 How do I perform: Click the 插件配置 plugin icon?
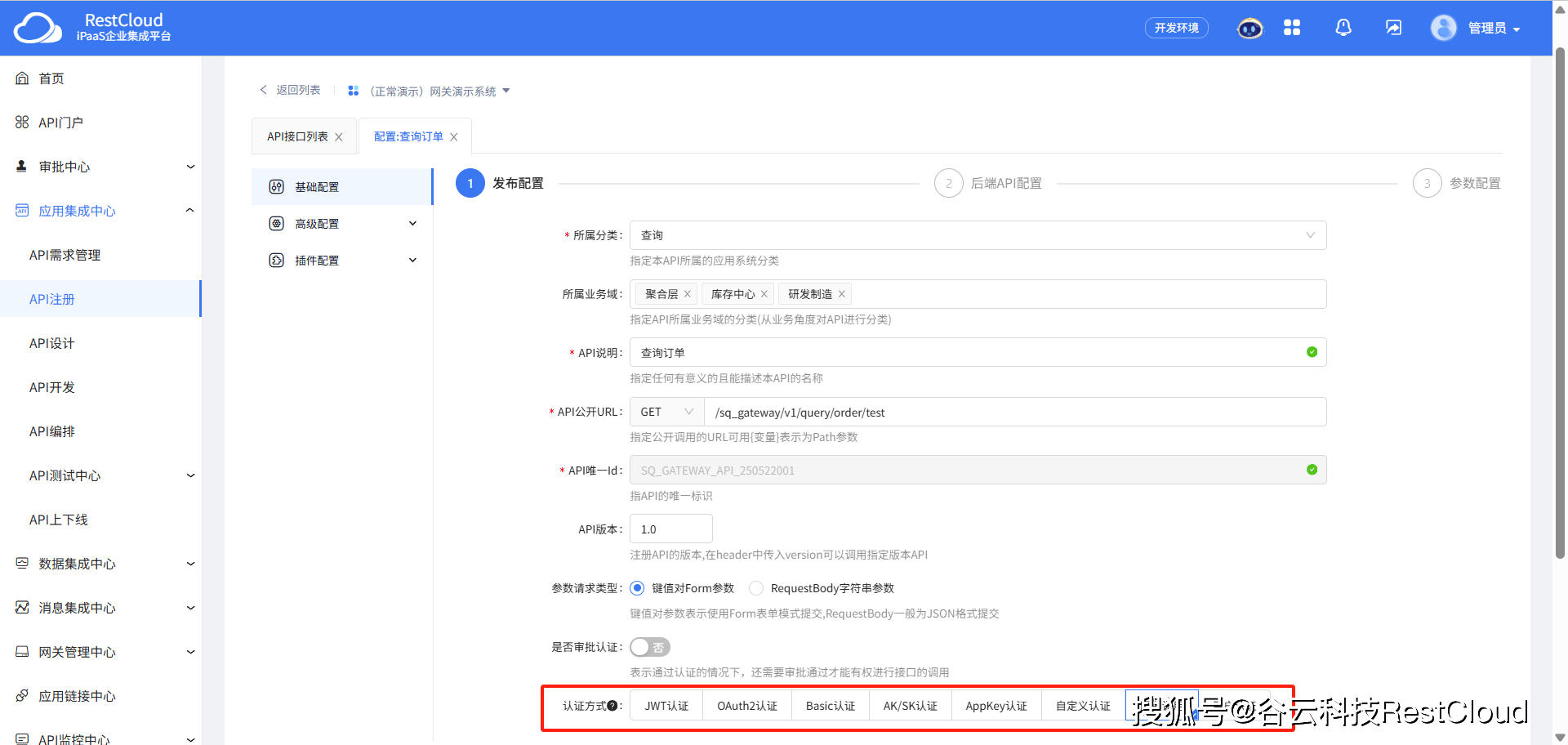coord(276,260)
